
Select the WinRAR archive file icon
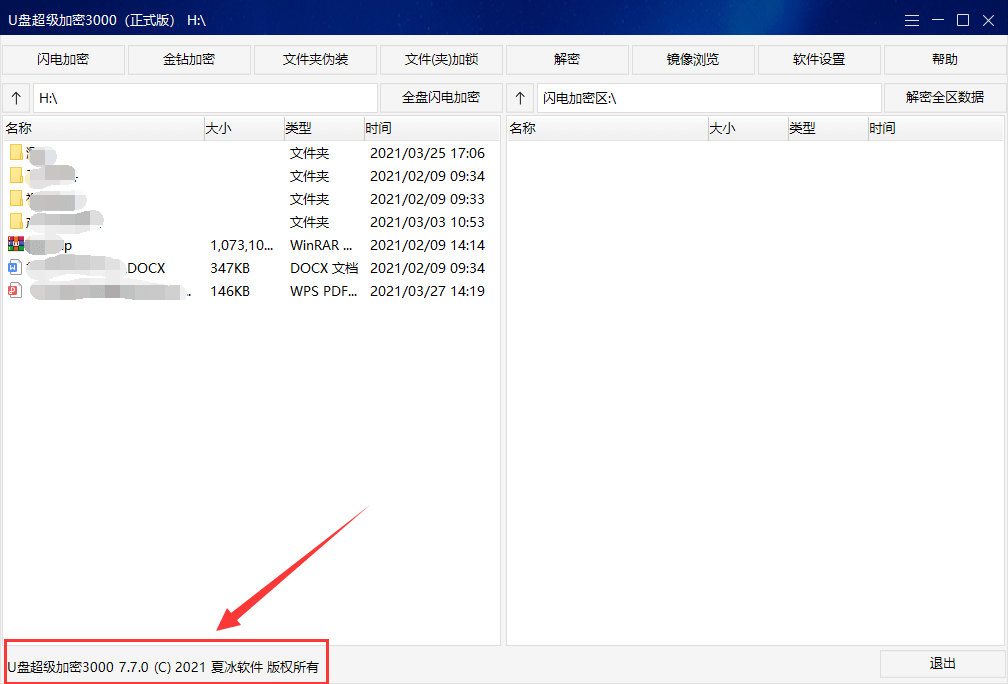[x=16, y=244]
